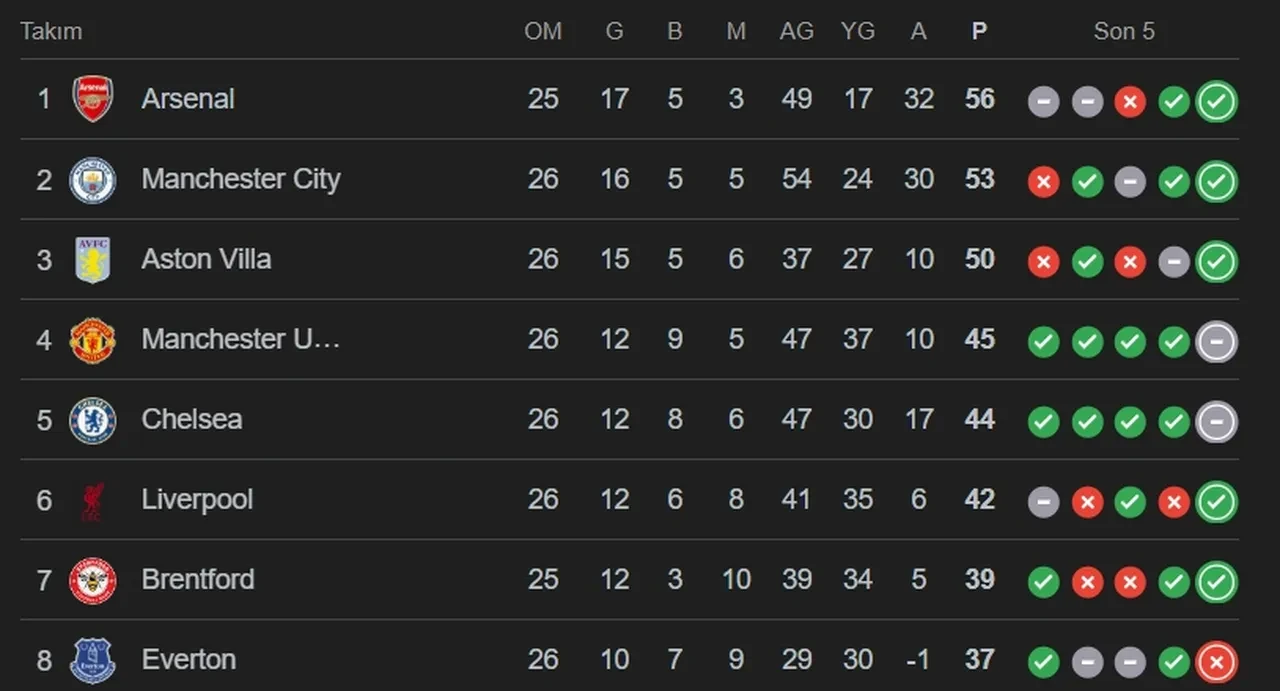The width and height of the screenshot is (1280, 691).
Task: Click the Son 5 column header
Action: click(x=1124, y=31)
